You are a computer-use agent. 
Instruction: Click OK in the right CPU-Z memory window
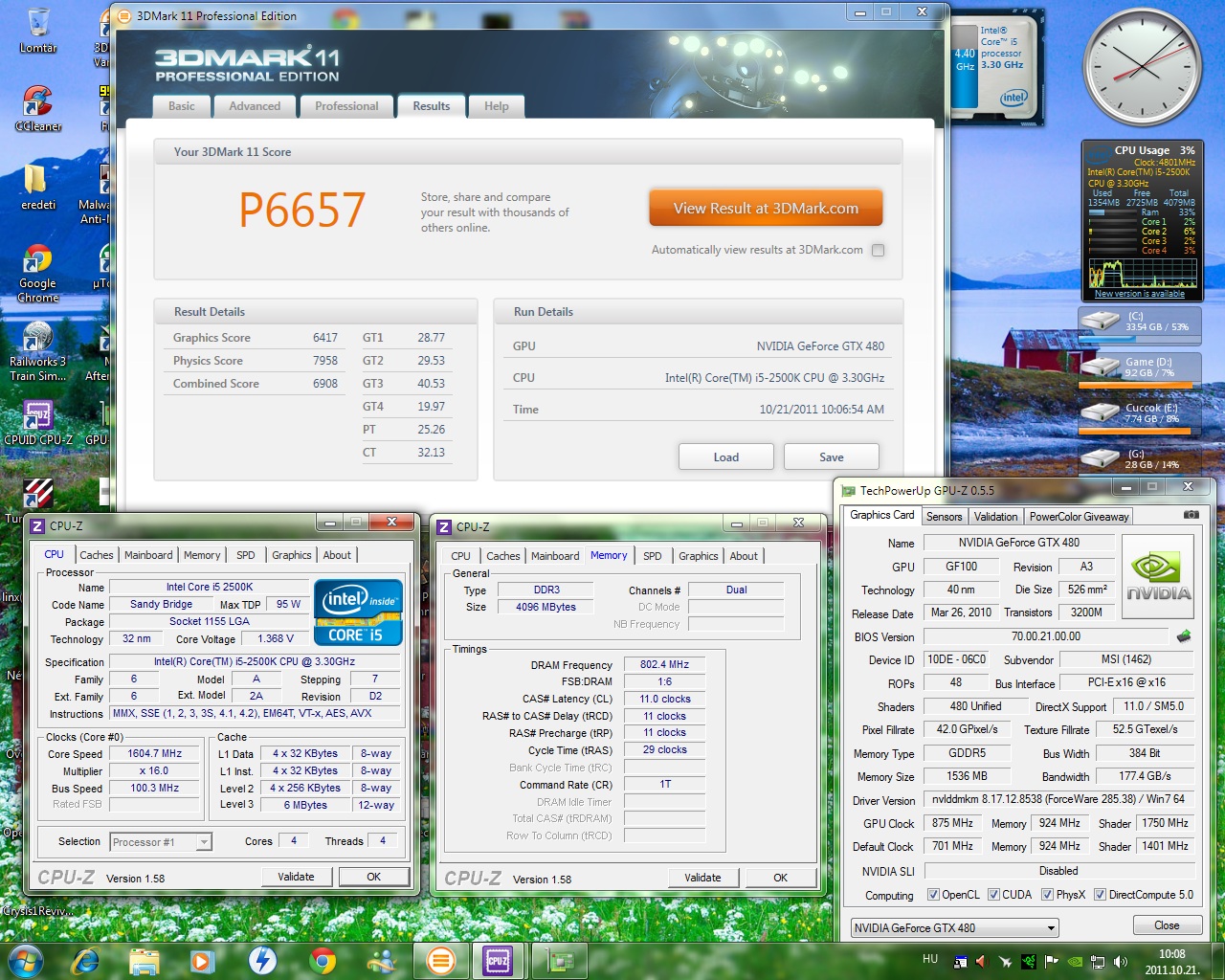point(781,878)
